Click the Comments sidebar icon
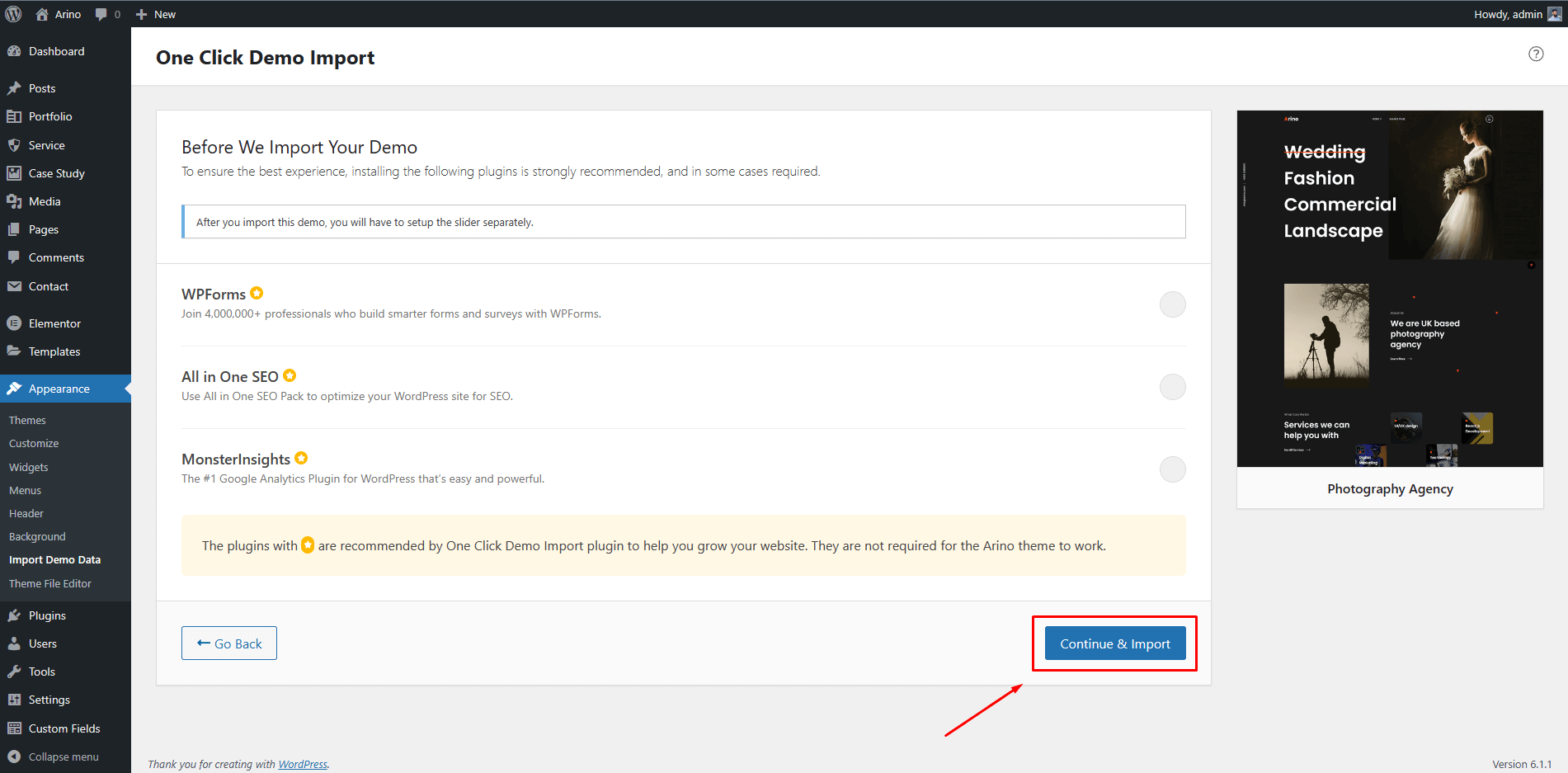Screen dimensions: 1568x773 14,257
